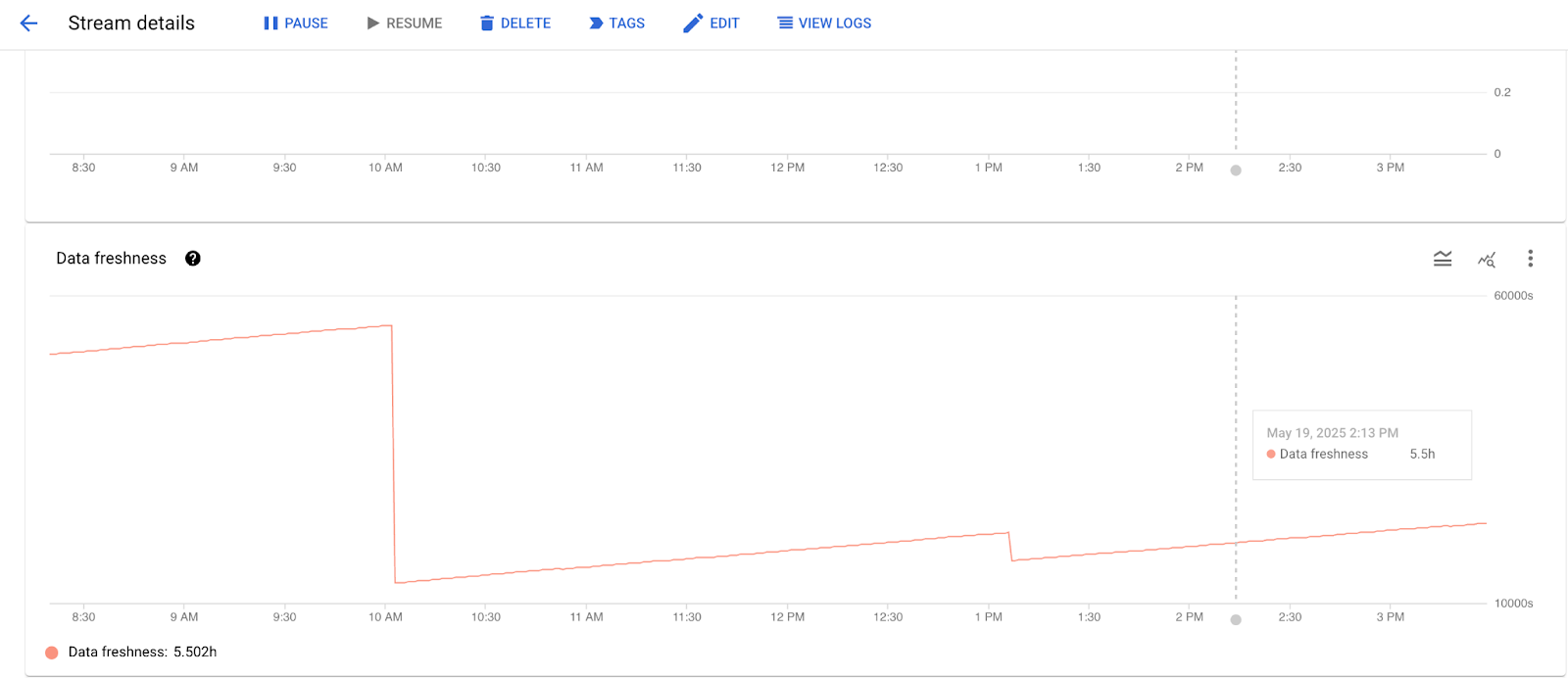
Task: Go back using the left arrow
Action: [28, 24]
